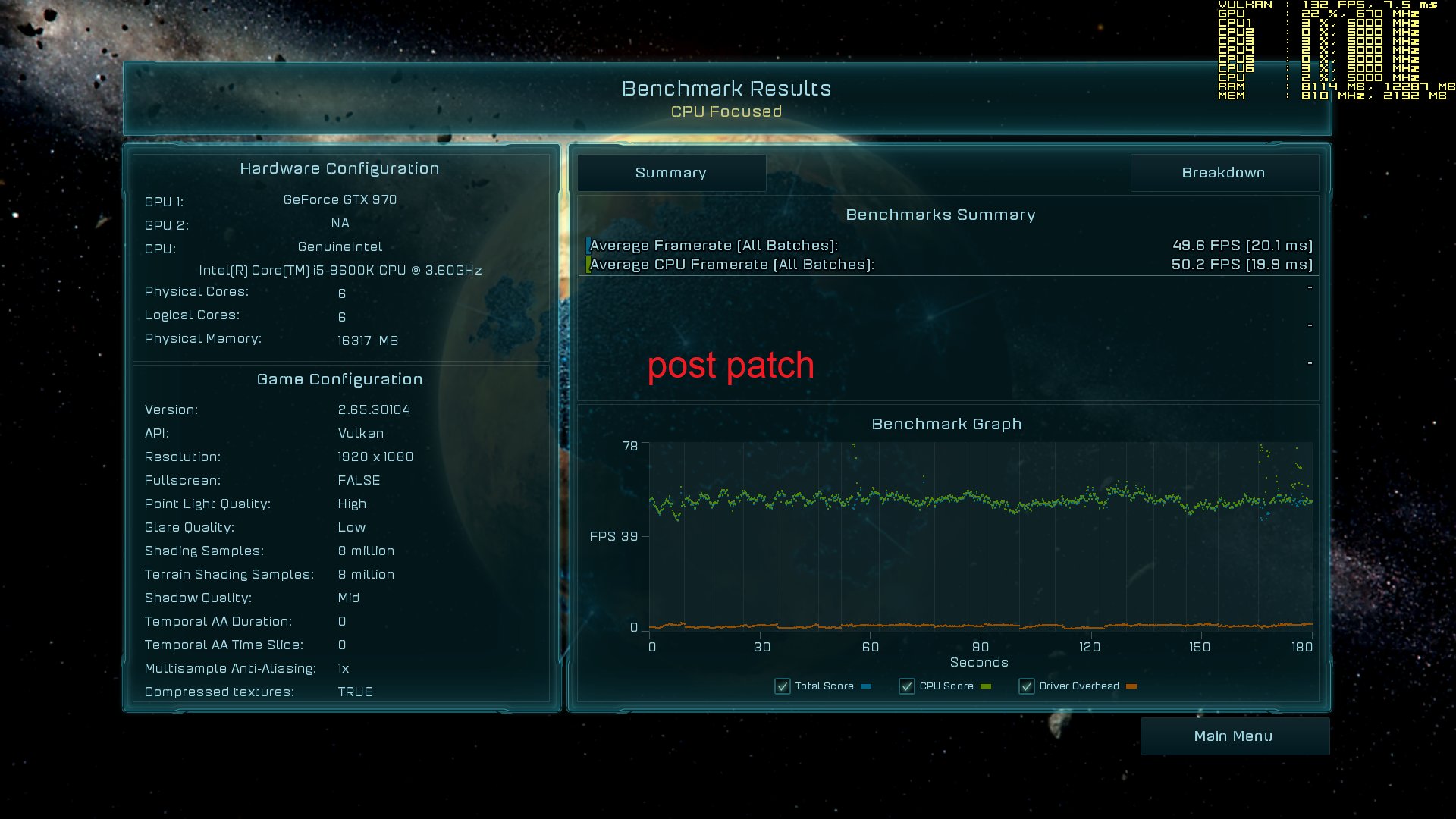Click the green CPU Score legend swatch
The height and width of the screenshot is (819, 1456).
point(986,686)
